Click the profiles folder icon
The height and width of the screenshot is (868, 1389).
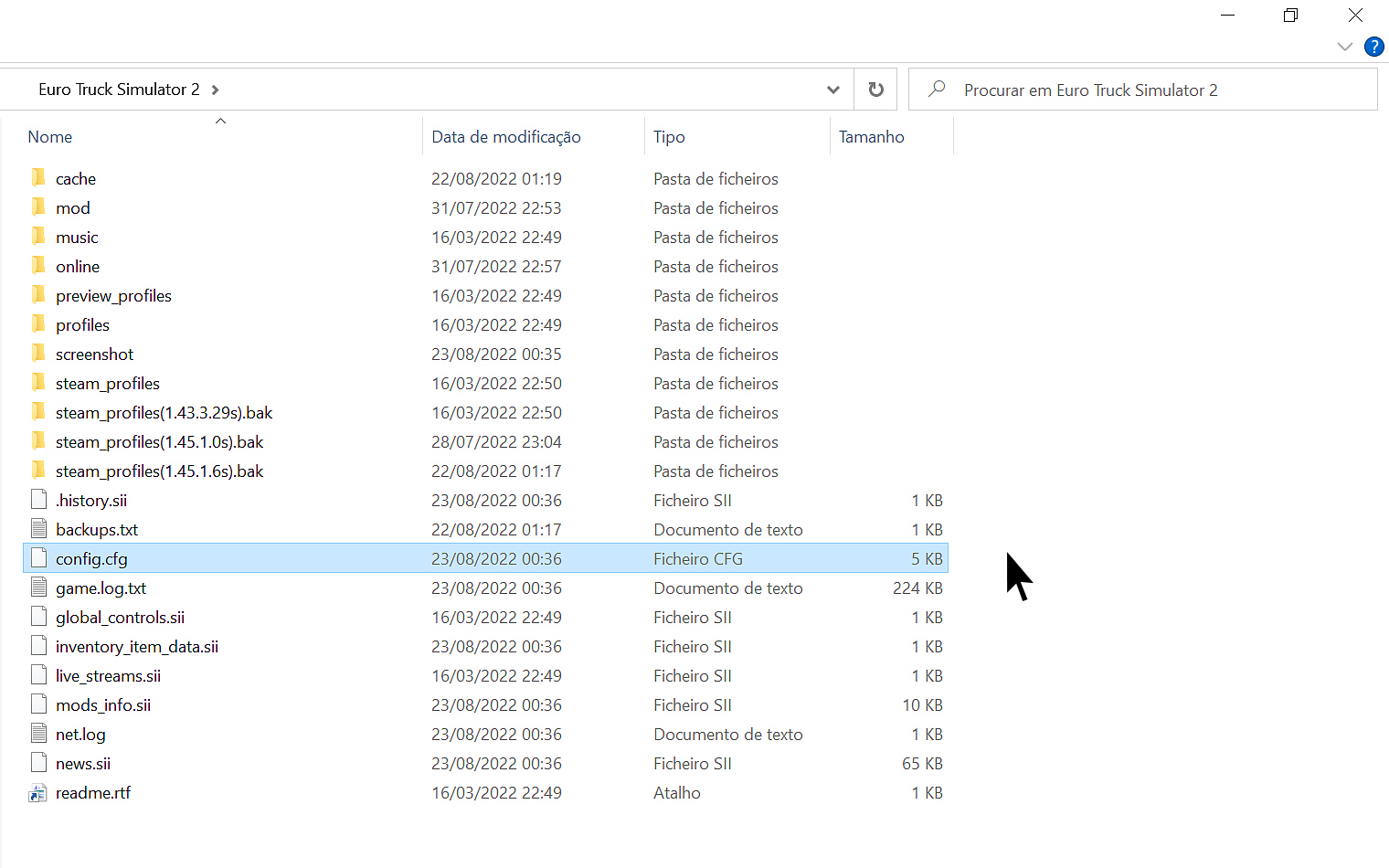pyautogui.click(x=38, y=324)
